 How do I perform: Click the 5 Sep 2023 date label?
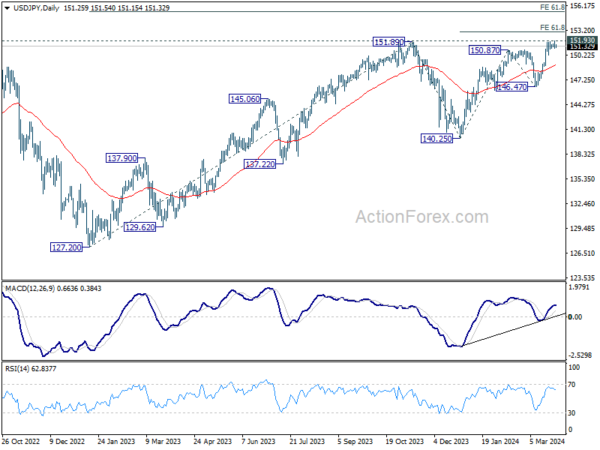click(355, 441)
